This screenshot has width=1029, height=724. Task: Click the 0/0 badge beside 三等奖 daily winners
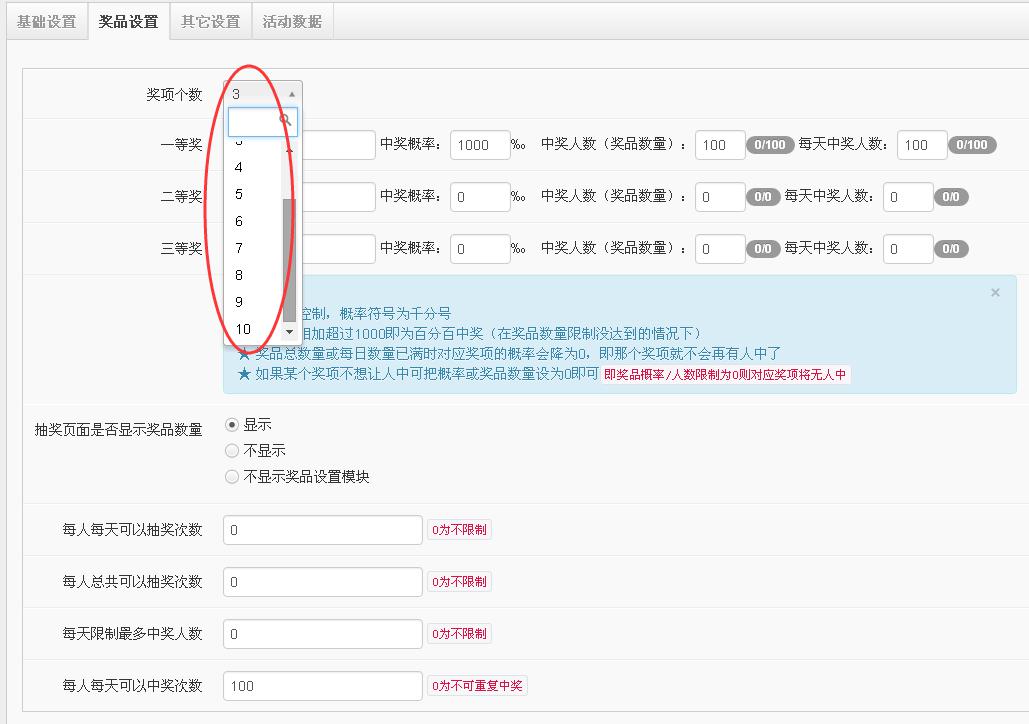click(x=951, y=249)
